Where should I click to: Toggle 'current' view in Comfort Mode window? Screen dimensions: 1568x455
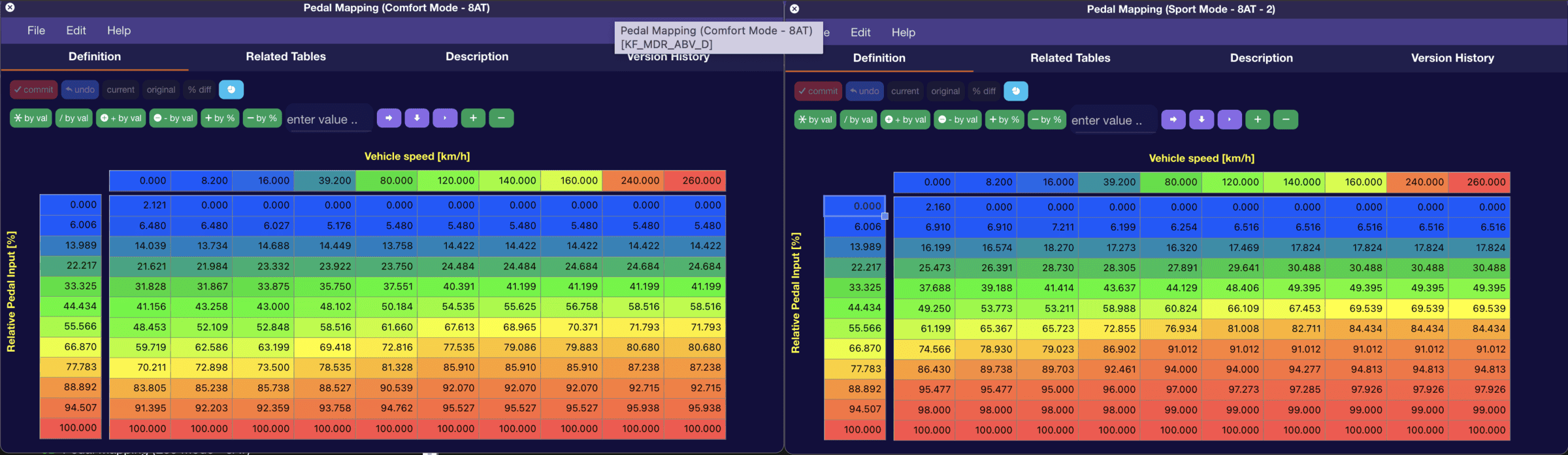(121, 90)
